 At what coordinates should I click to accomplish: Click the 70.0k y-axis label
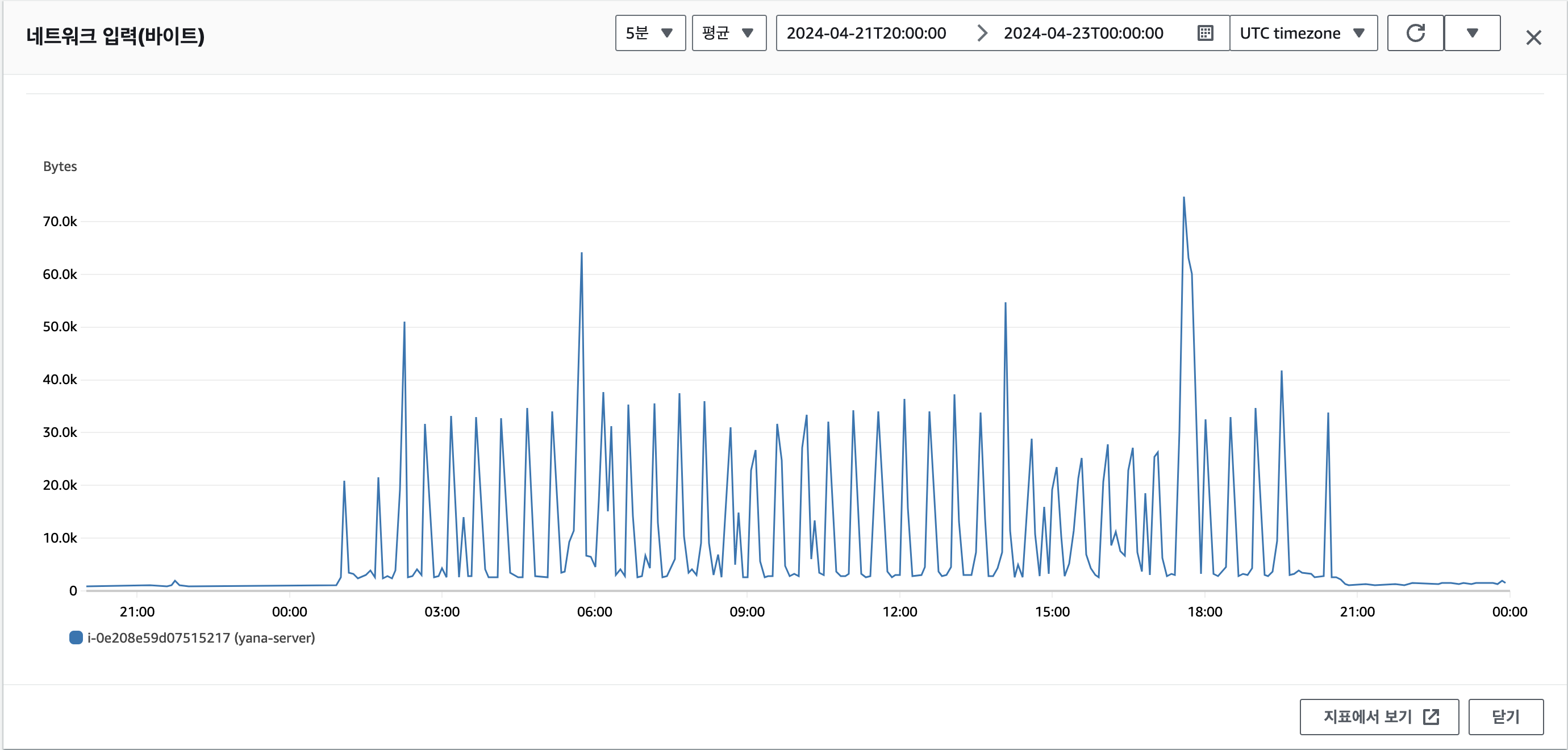pyautogui.click(x=60, y=222)
